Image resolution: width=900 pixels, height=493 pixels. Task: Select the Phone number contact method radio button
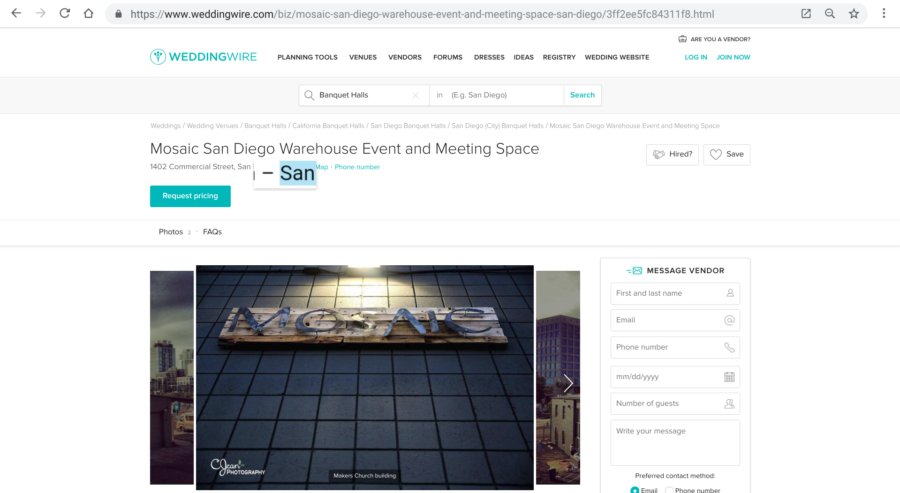[669, 490]
